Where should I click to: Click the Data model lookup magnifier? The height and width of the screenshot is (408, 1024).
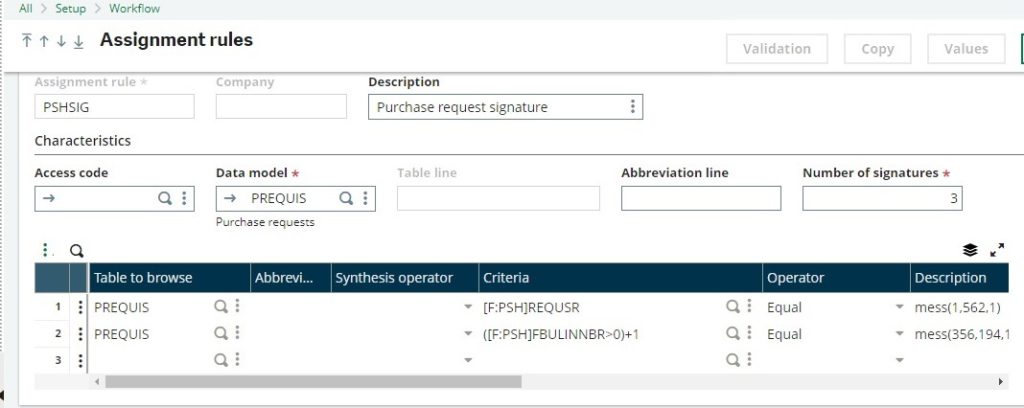346,198
